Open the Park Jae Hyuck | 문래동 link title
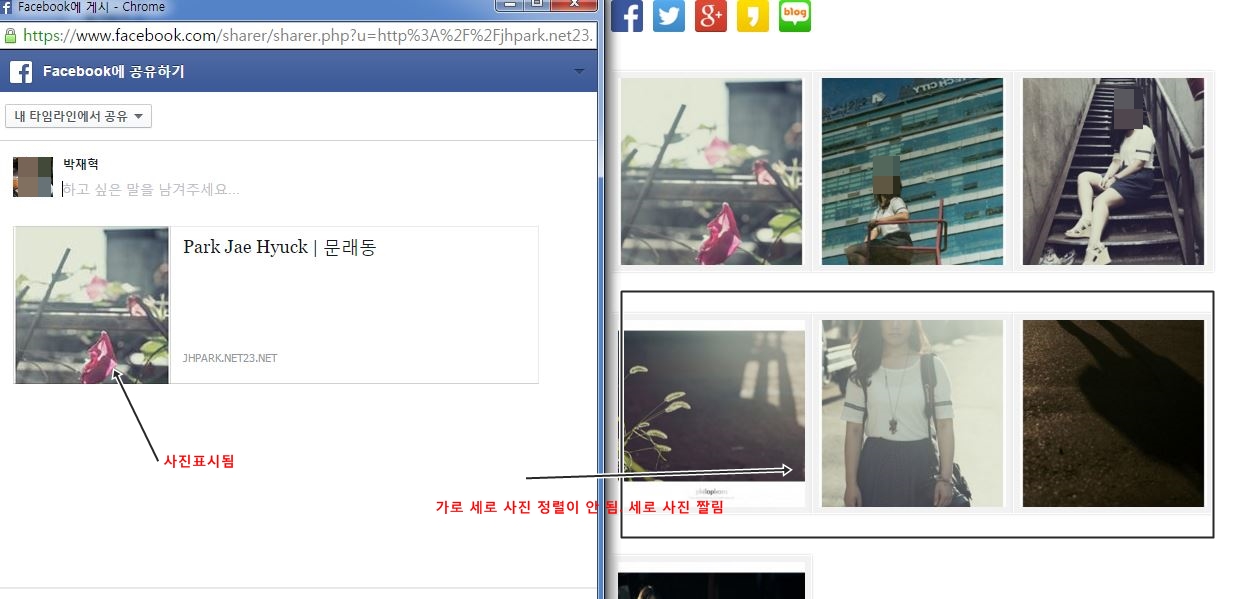The height and width of the screenshot is (599, 1234). click(279, 248)
